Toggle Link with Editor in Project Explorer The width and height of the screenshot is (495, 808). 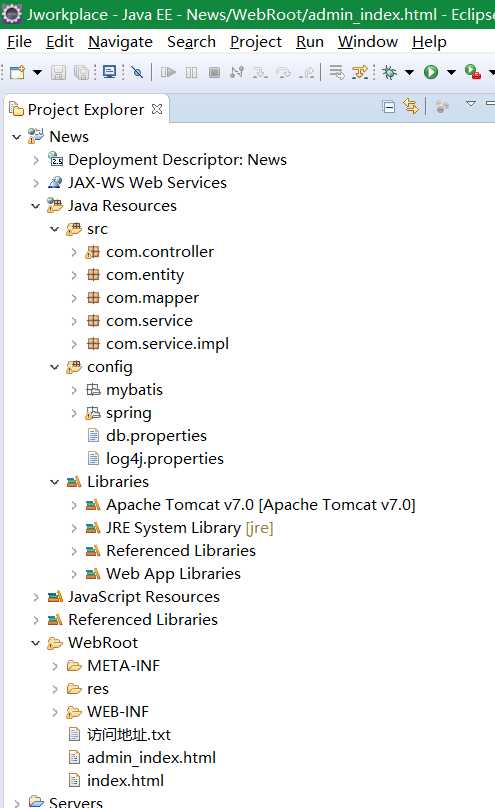(411, 107)
